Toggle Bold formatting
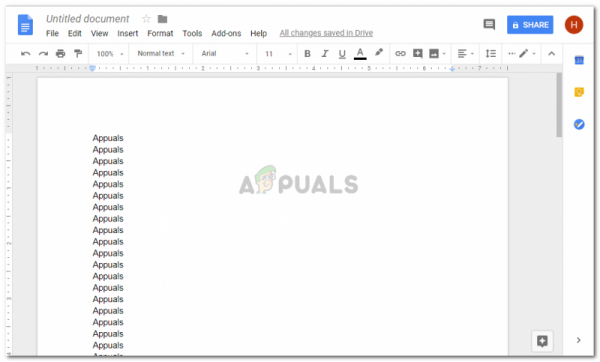Image resolution: width=600 pixels, height=362 pixels. (307, 54)
